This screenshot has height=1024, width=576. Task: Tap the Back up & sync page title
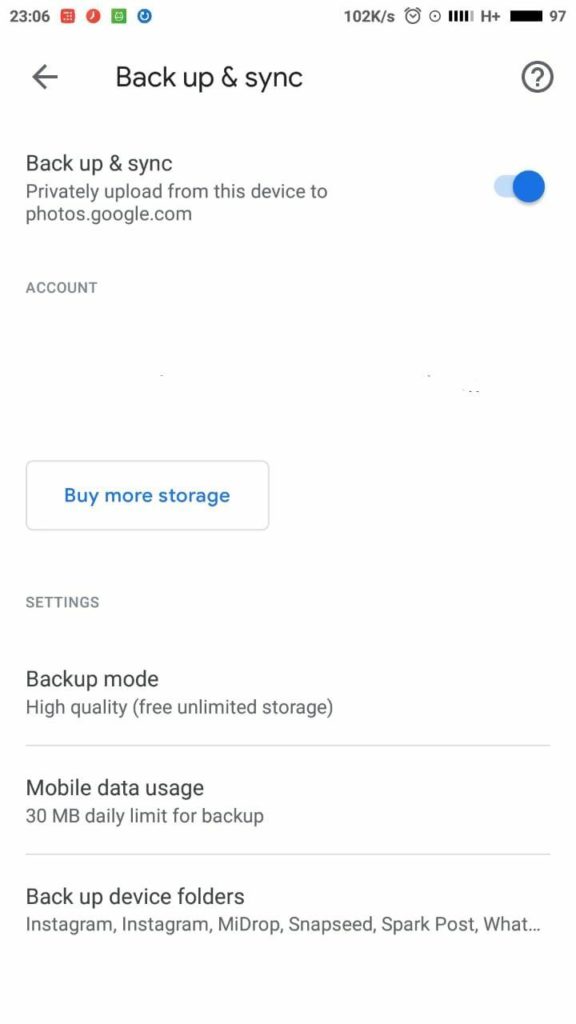coord(209,78)
